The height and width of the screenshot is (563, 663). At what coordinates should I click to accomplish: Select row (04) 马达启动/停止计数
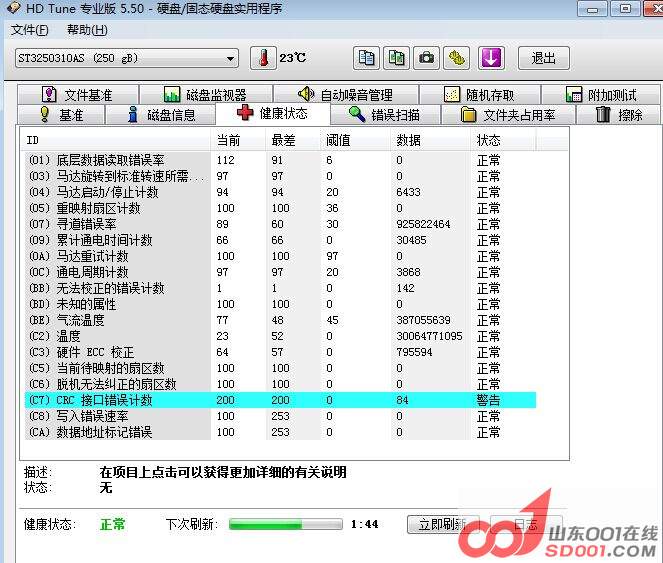280,192
